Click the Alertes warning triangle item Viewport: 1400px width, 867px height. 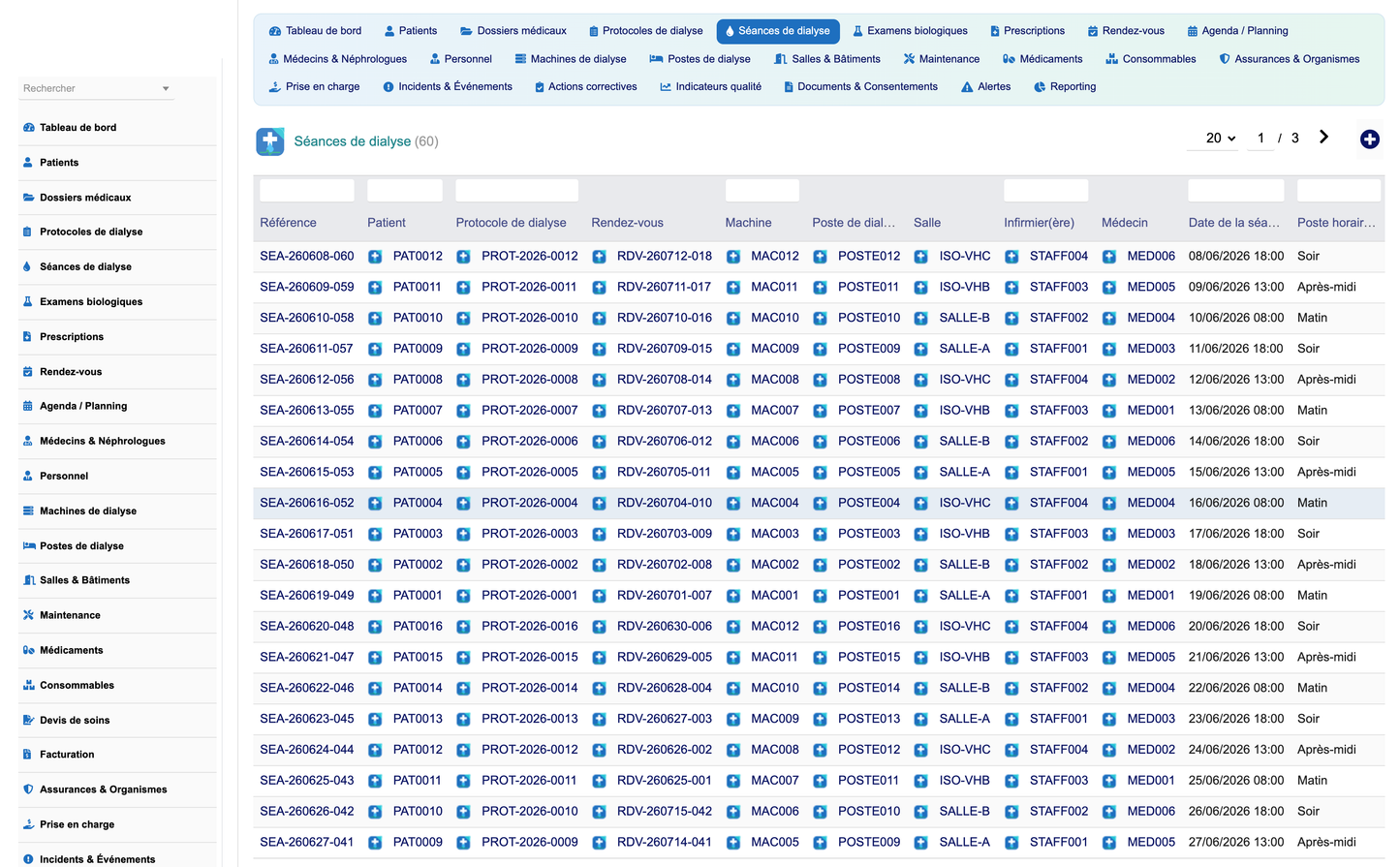tap(986, 87)
